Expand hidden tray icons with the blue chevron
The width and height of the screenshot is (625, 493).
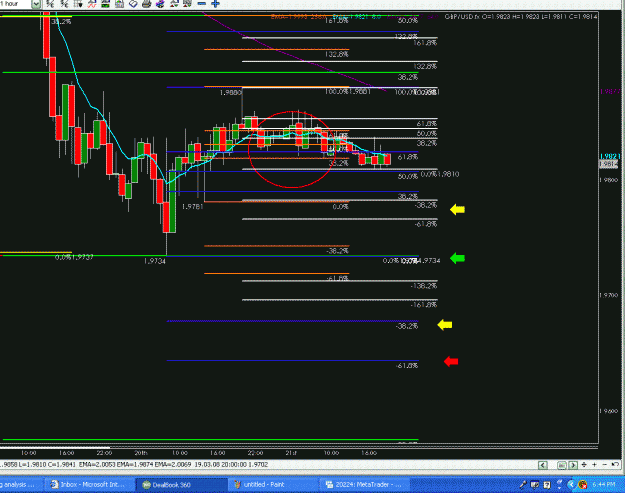[571, 485]
